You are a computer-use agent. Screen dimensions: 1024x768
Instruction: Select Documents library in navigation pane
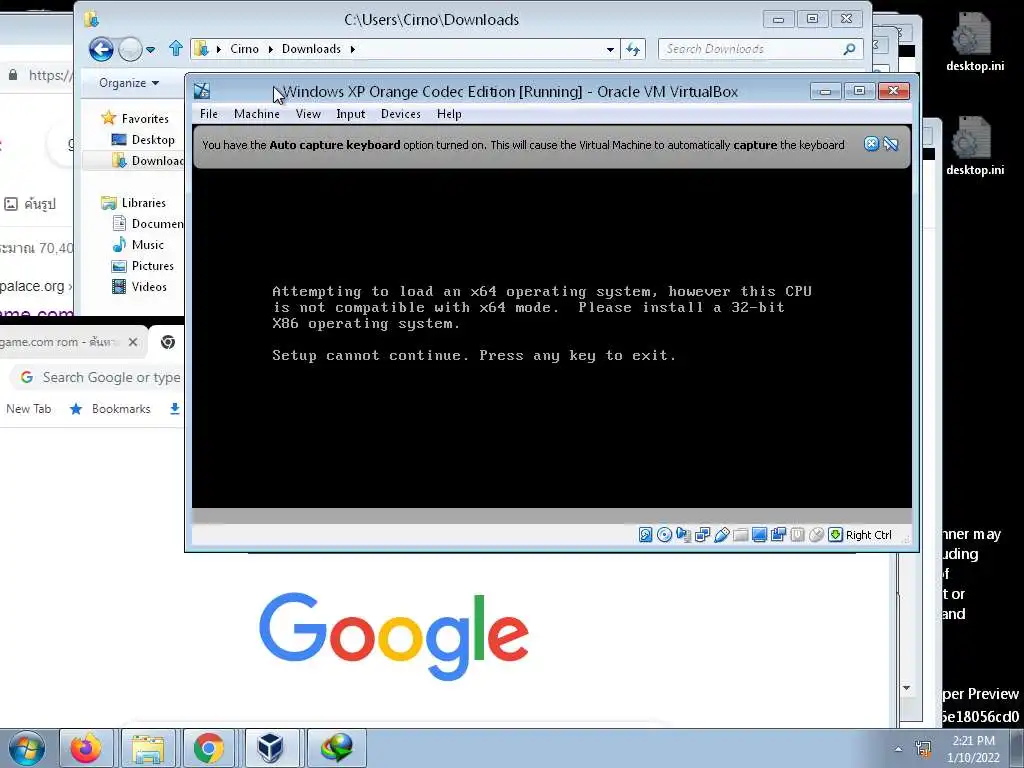(x=148, y=223)
